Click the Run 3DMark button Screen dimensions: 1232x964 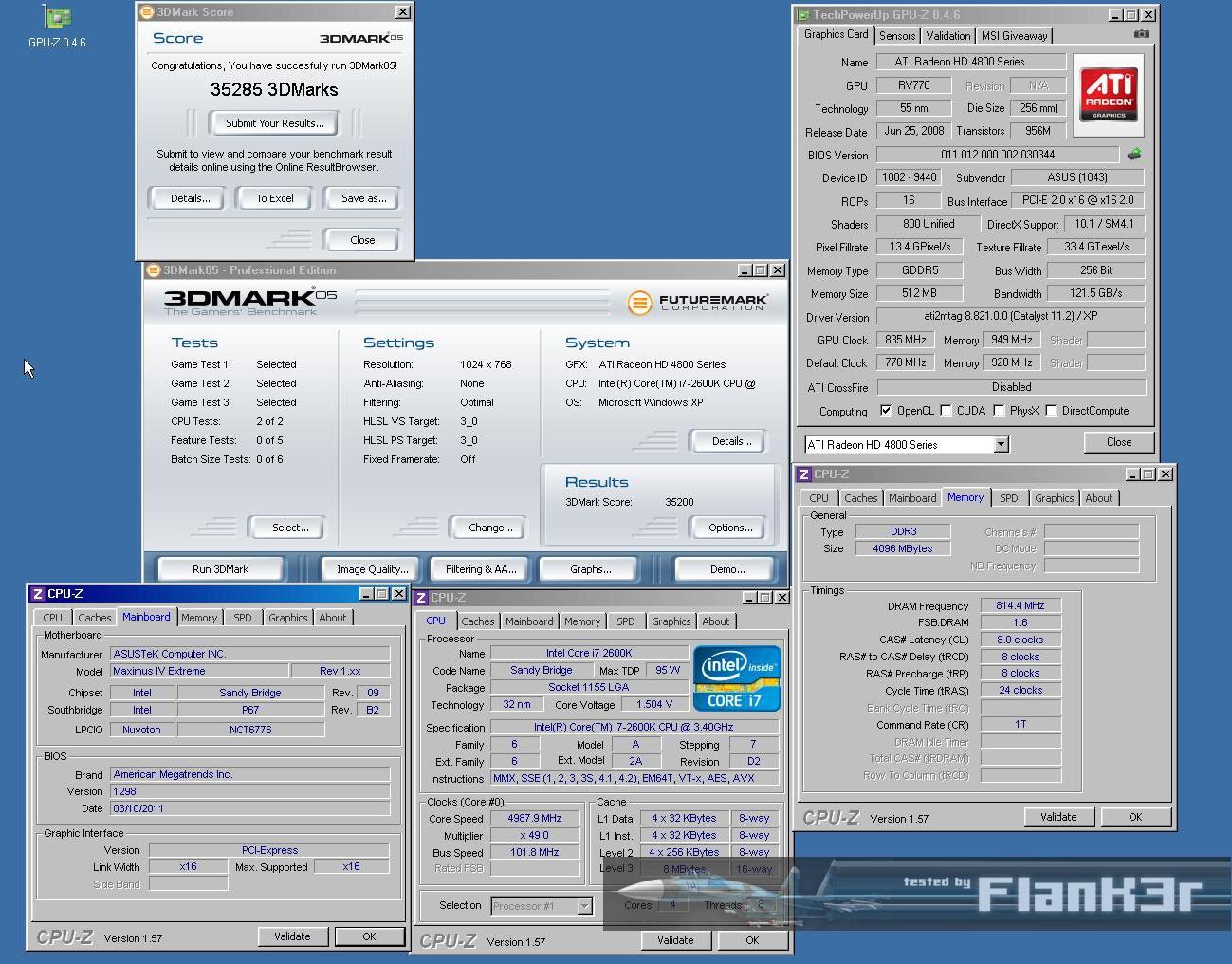pos(221,569)
